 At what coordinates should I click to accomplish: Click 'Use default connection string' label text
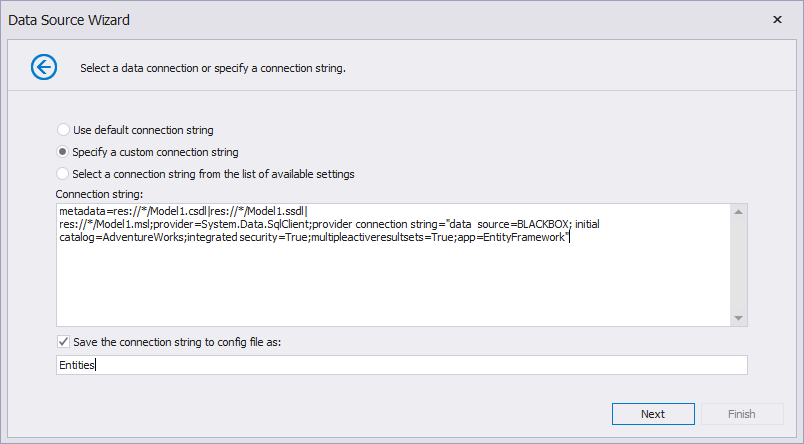pyautogui.click(x=143, y=130)
